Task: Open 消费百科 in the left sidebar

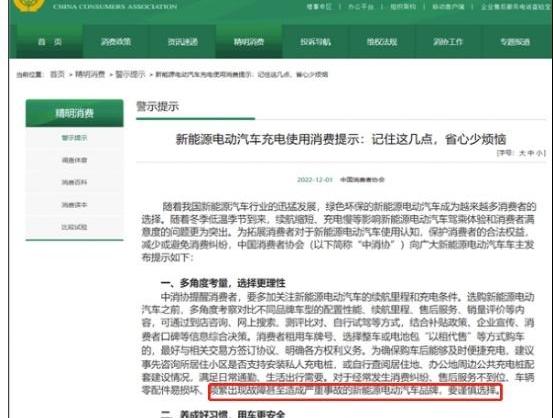Action: pos(74,182)
